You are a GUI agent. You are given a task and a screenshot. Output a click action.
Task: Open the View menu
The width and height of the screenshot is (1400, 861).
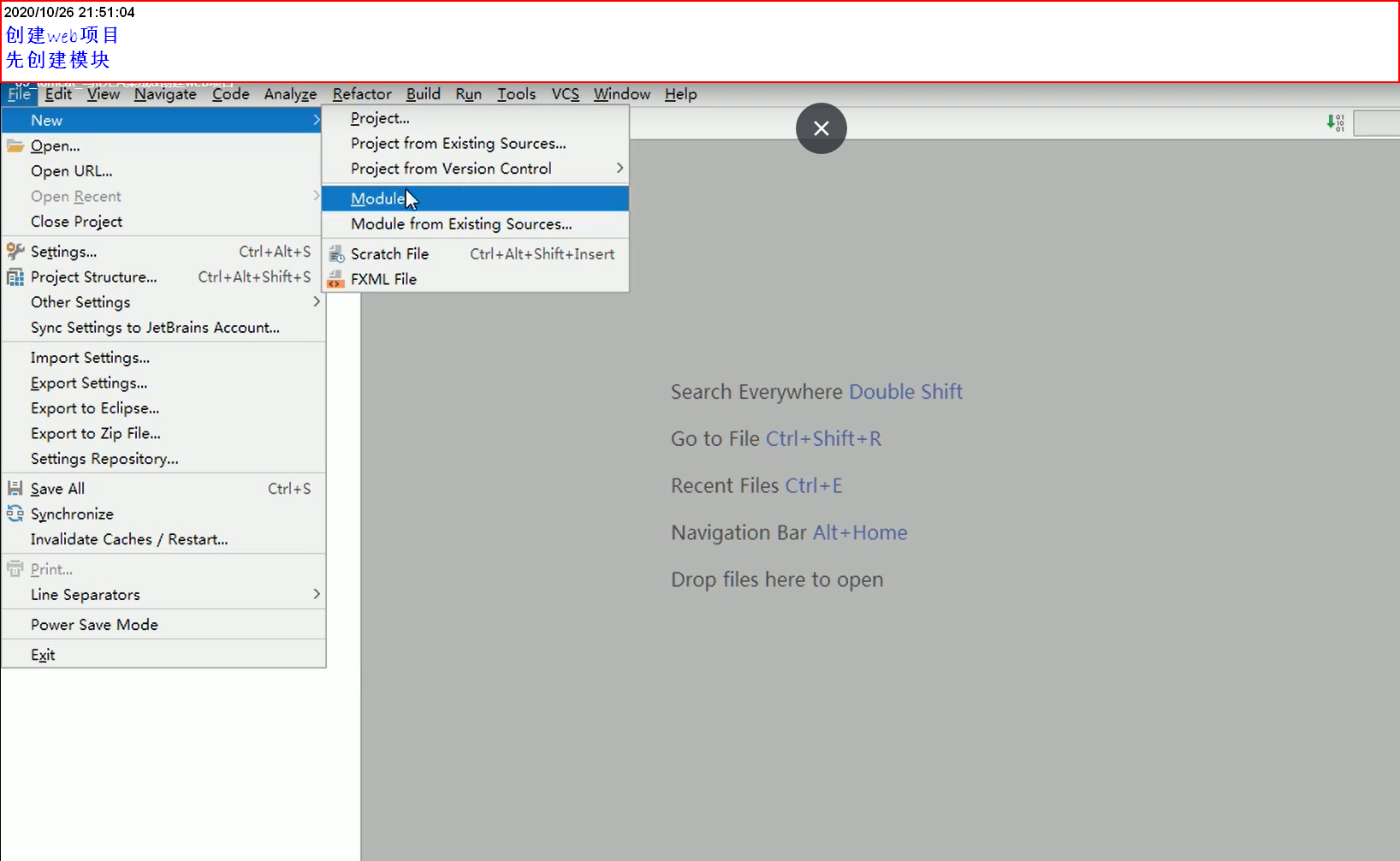coord(103,94)
